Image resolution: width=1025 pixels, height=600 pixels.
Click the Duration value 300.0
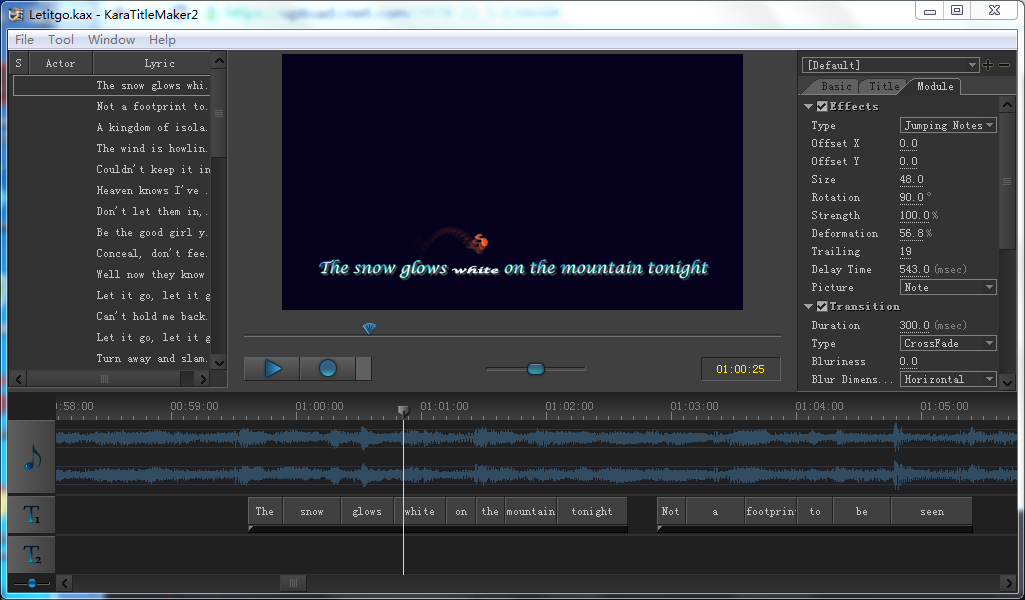pos(914,325)
